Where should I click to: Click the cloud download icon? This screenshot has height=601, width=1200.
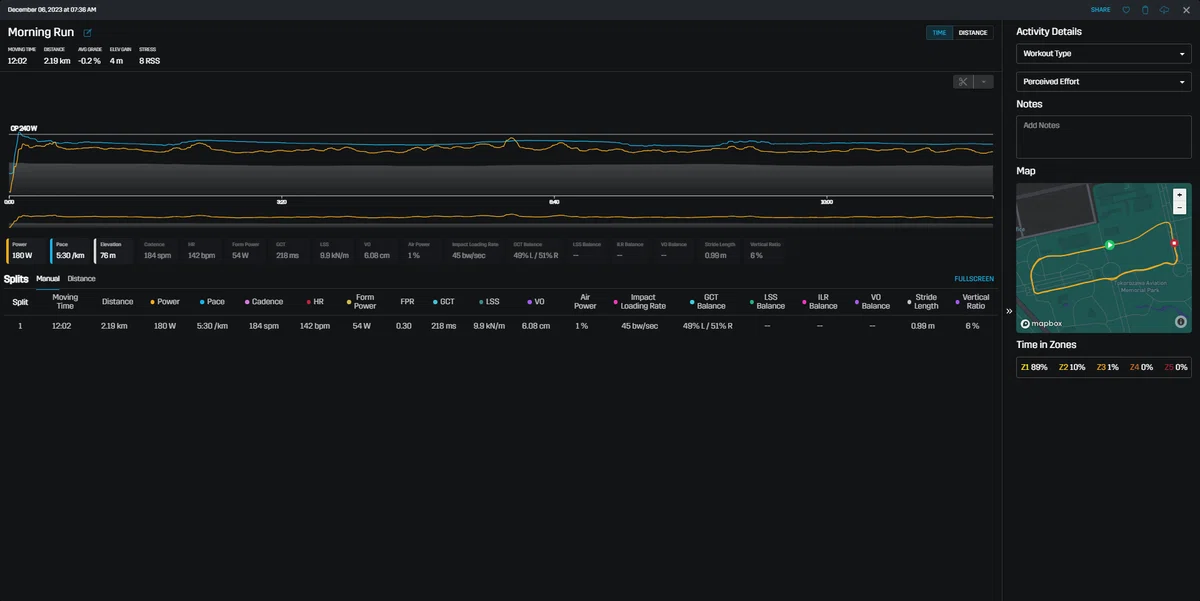(1164, 10)
